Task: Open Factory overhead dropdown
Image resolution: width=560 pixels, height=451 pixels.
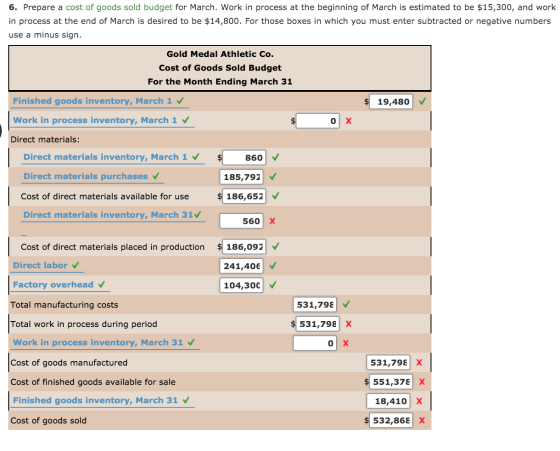Action: pyautogui.click(x=59, y=285)
